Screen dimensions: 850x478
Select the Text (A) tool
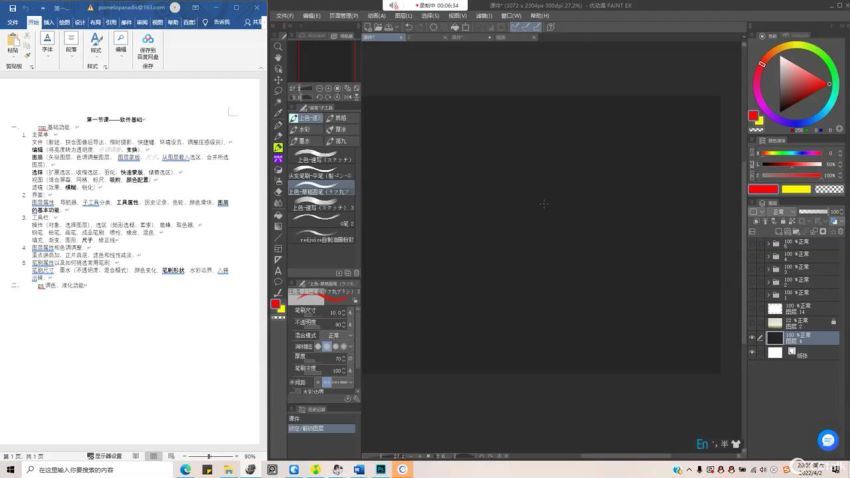(278, 271)
